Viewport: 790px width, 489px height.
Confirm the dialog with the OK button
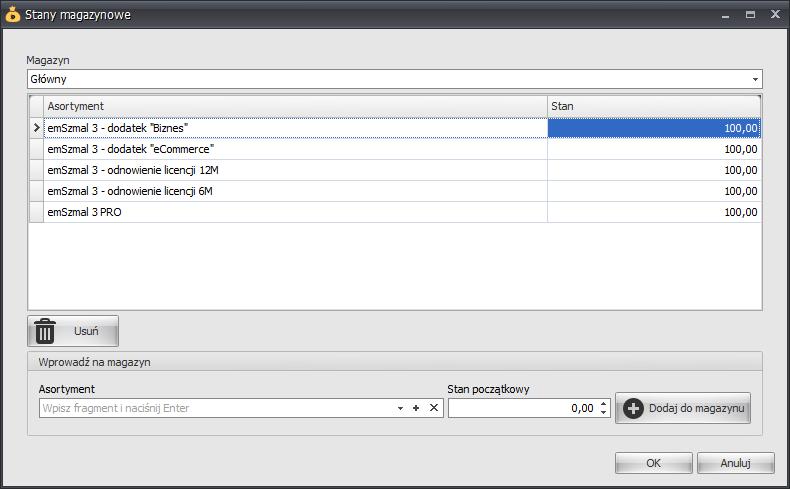(653, 463)
